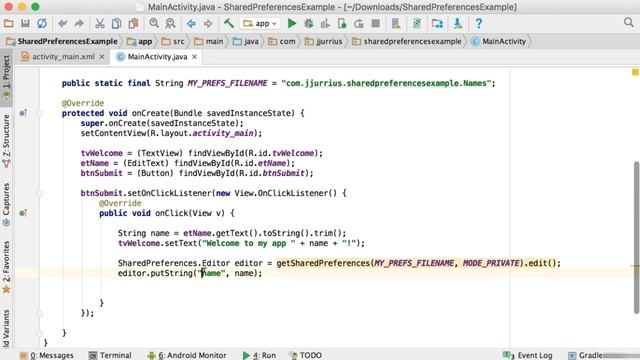
Task: Toggle the Build Variants tool window
Action: (6, 329)
